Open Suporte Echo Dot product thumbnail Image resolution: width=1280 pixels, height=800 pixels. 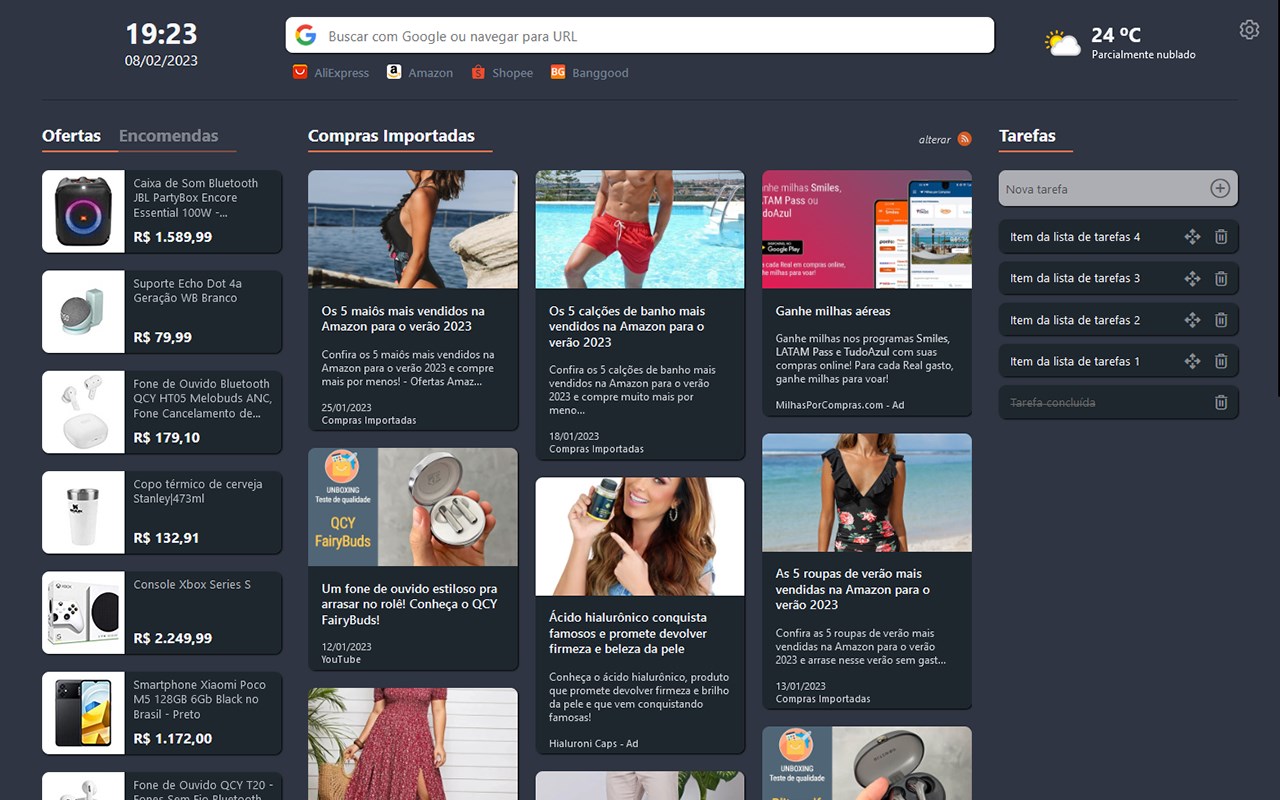click(83, 312)
